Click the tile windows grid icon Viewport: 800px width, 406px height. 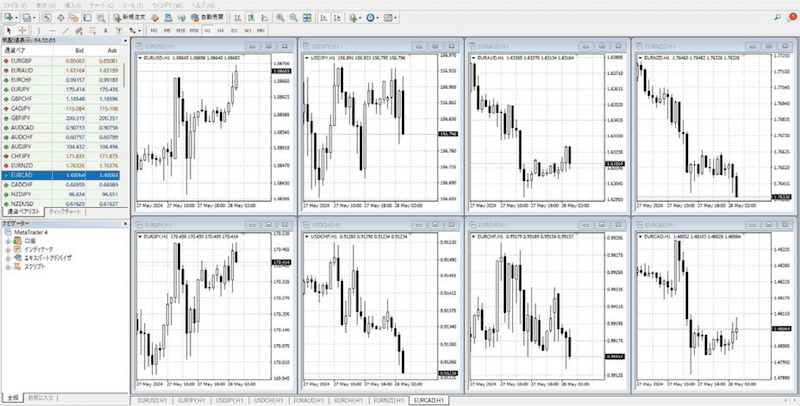coord(307,17)
